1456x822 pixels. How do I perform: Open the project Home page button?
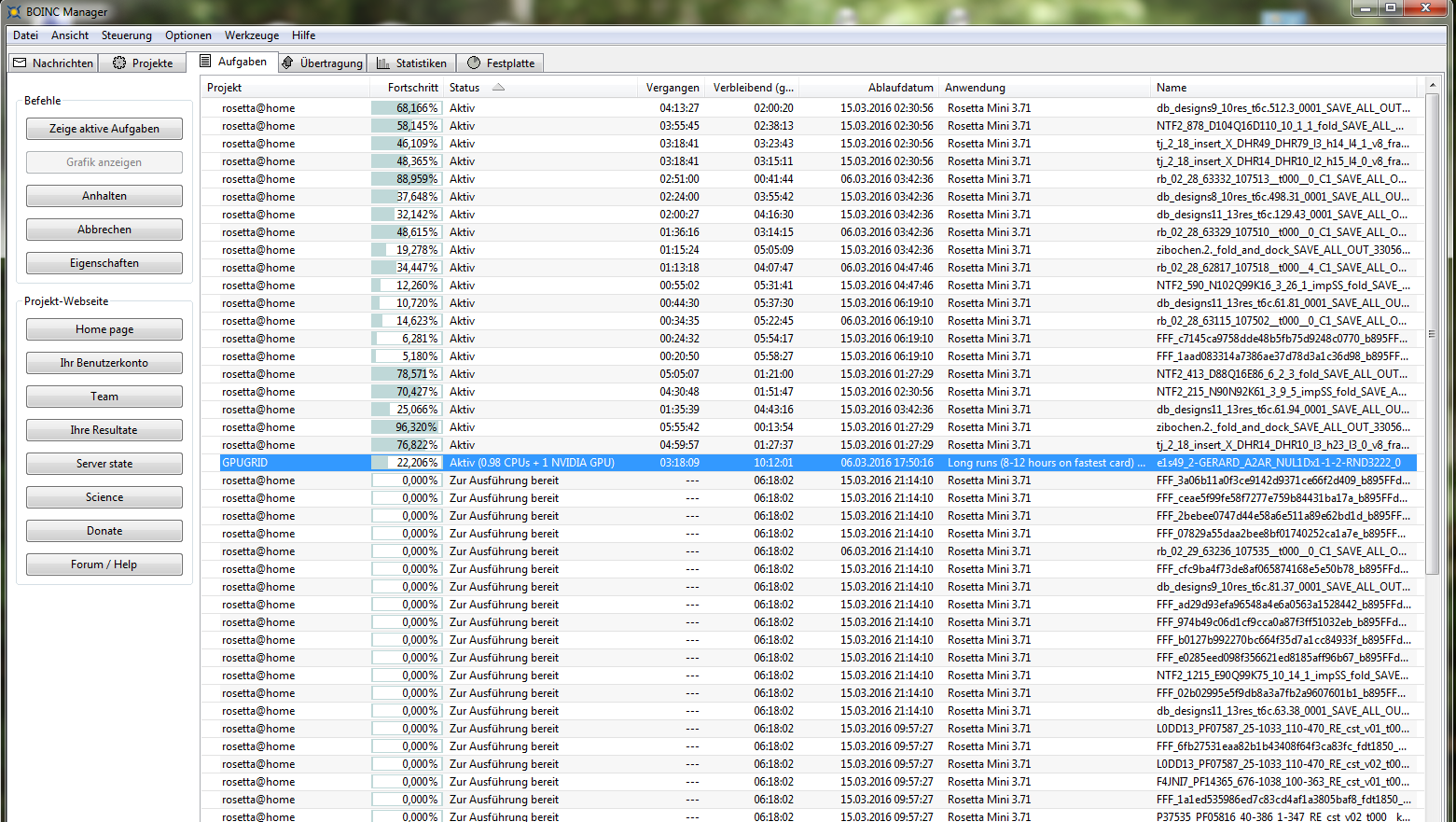[104, 329]
